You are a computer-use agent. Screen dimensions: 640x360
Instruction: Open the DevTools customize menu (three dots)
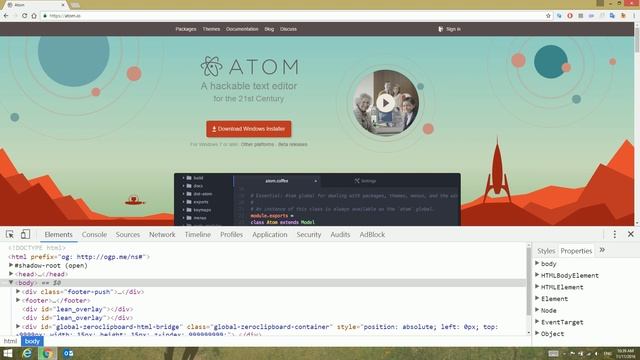click(x=615, y=234)
